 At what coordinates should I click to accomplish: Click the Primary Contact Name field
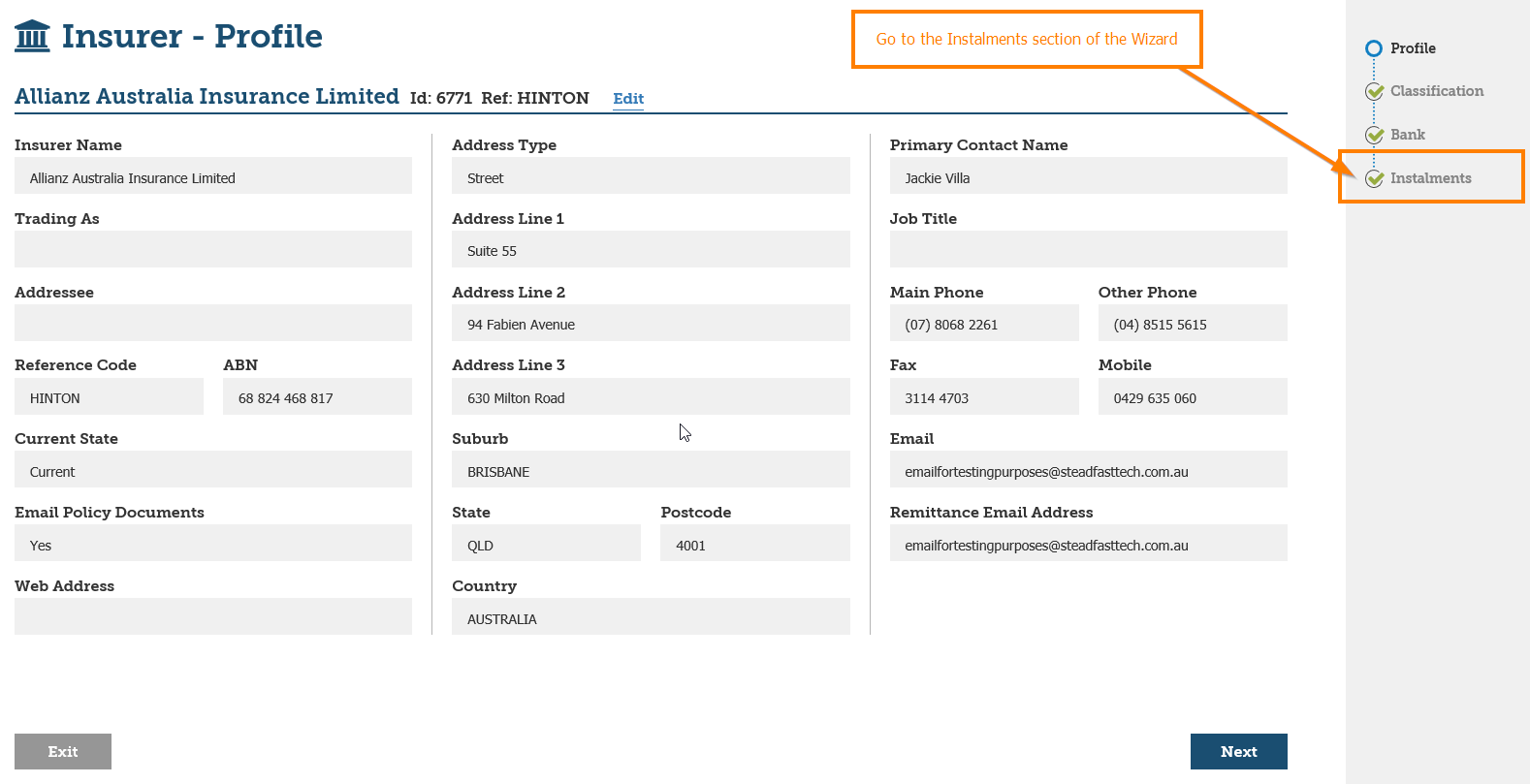1088,177
